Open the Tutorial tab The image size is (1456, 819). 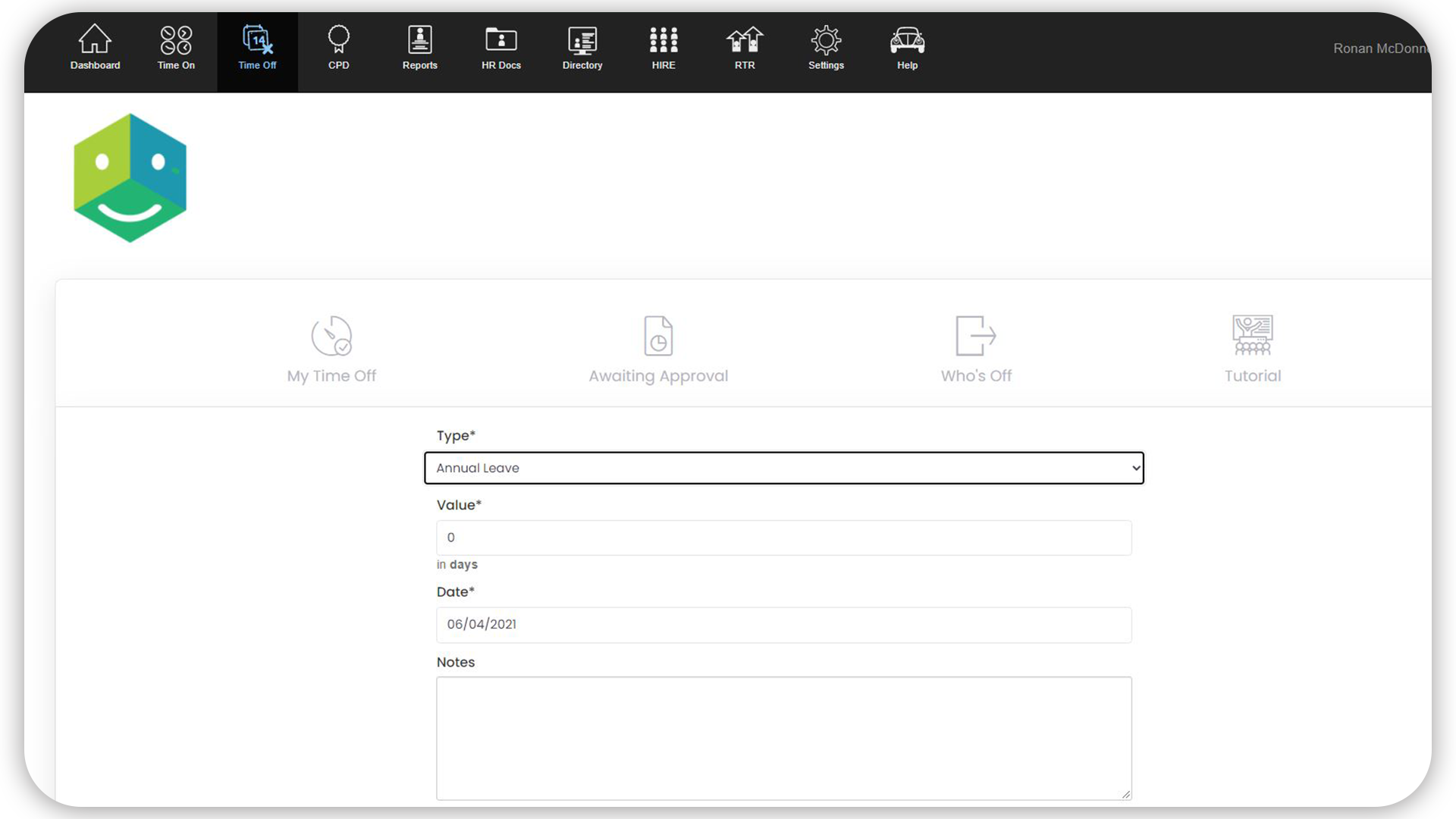(x=1252, y=350)
